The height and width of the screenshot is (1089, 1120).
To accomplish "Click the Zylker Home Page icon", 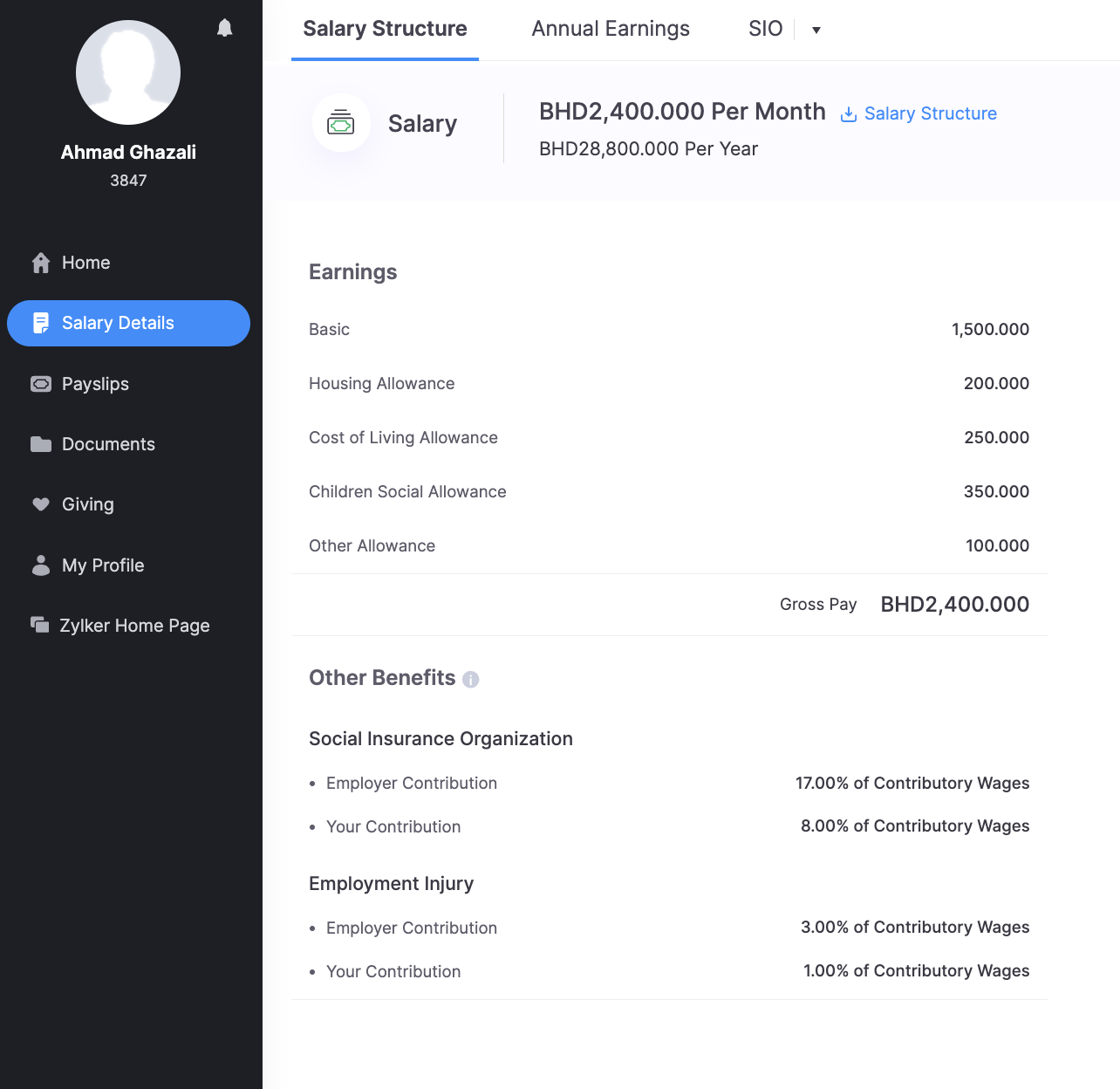I will point(40,625).
